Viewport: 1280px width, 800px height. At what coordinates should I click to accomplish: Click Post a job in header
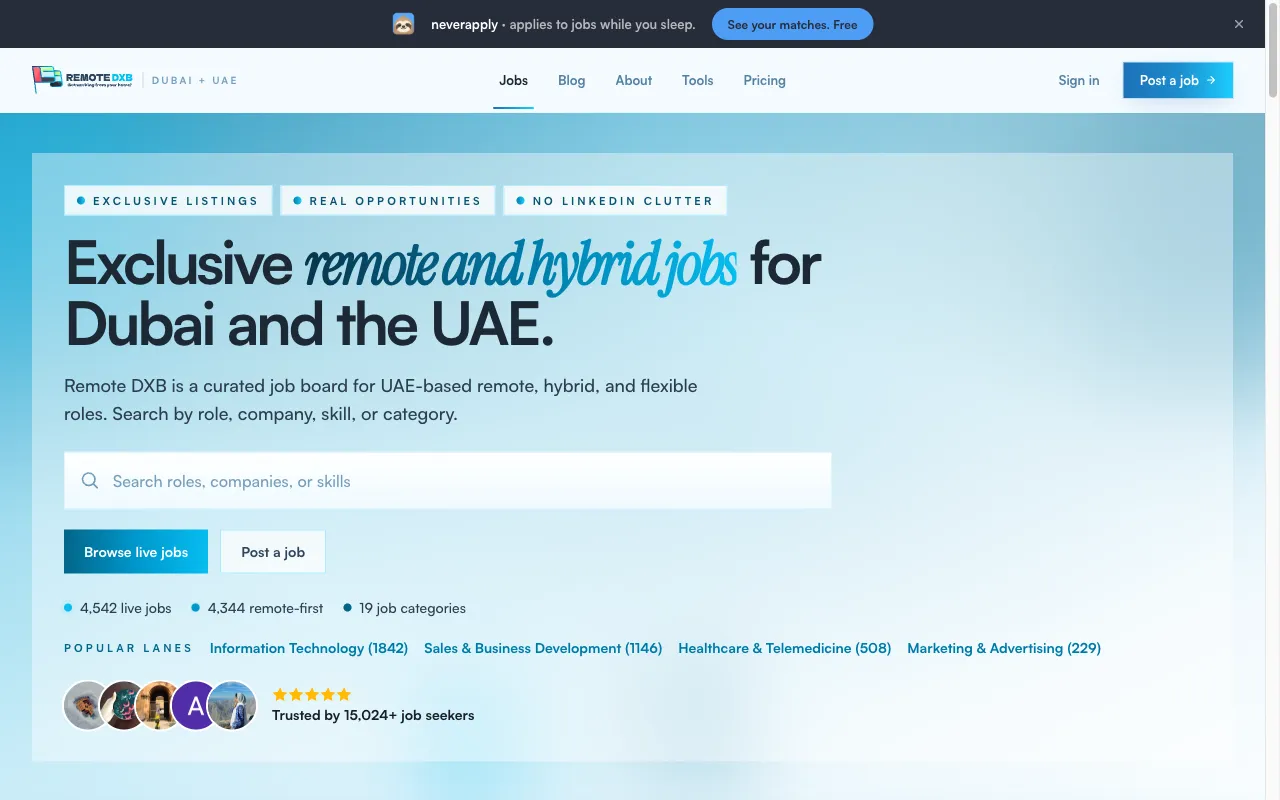click(x=1178, y=80)
